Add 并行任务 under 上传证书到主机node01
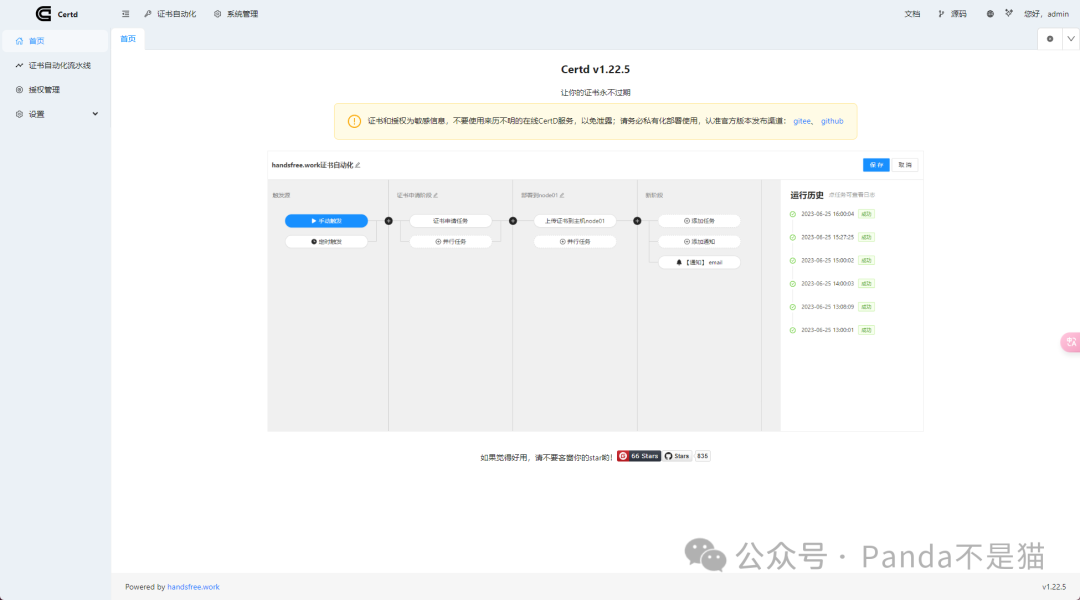 [x=575, y=242]
